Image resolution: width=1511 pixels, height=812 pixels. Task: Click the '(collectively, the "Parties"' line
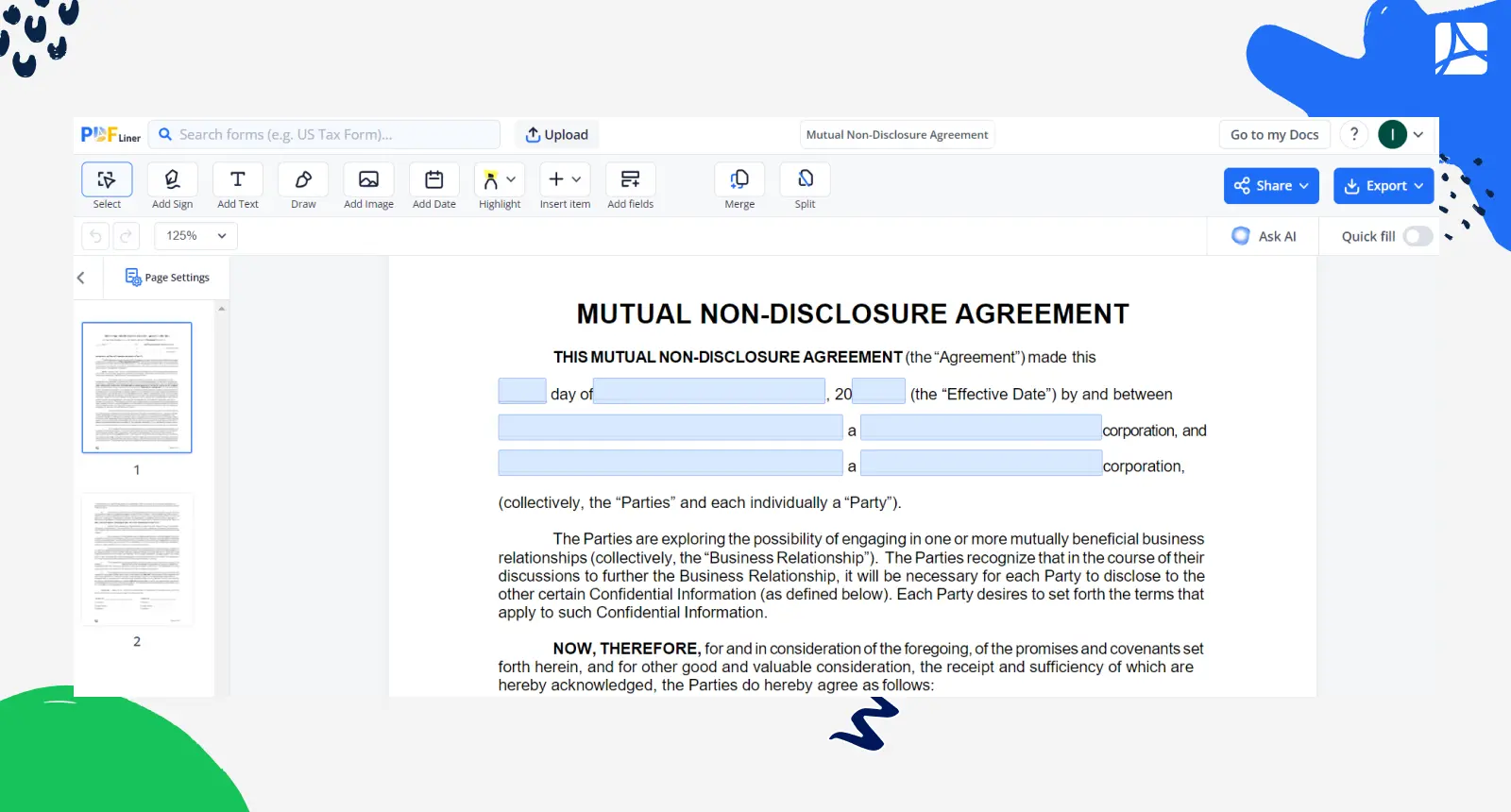pos(700,502)
